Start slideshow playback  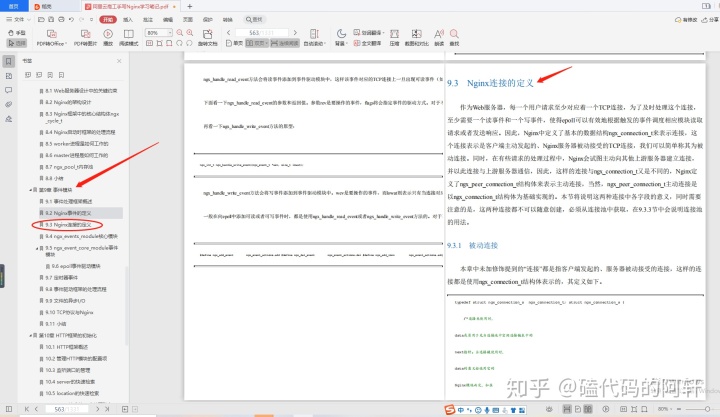click(108, 38)
